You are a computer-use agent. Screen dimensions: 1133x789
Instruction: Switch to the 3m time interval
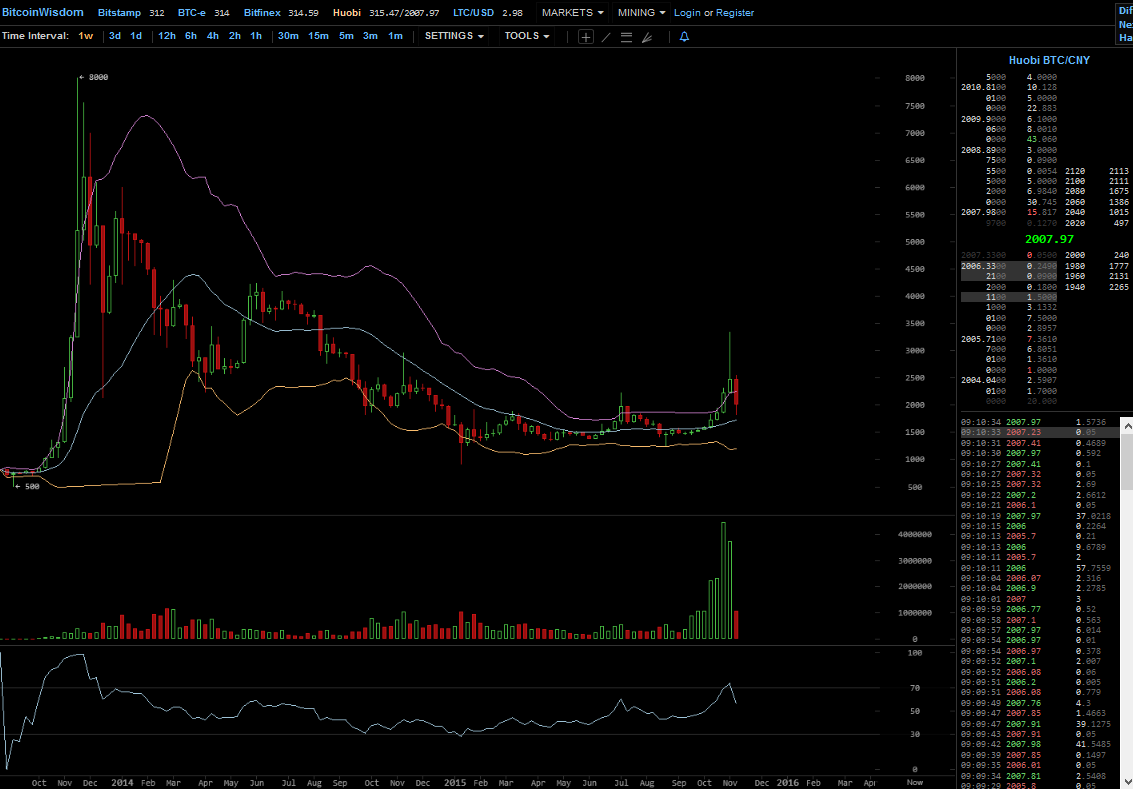pos(370,35)
